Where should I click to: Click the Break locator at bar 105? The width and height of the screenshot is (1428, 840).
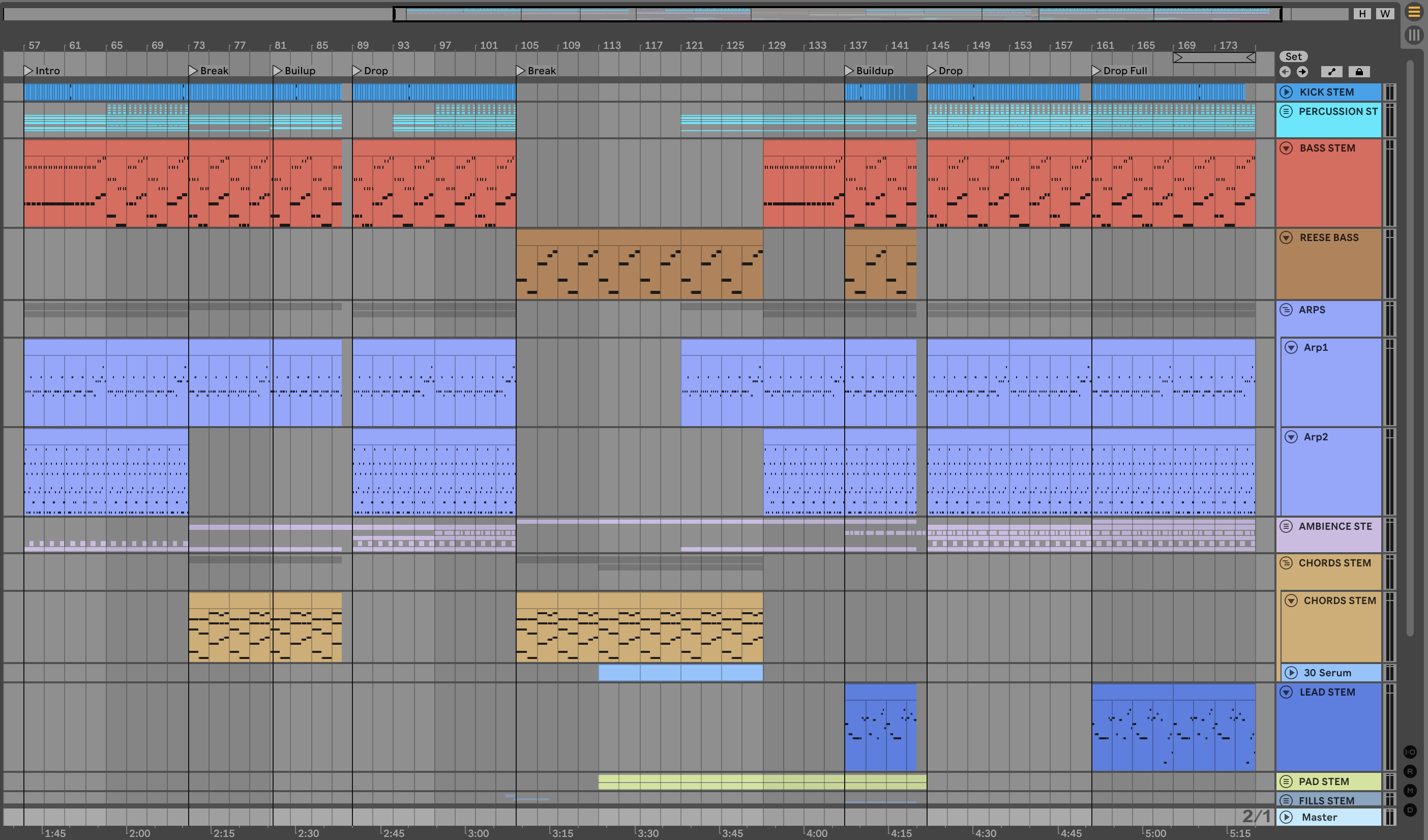point(521,70)
